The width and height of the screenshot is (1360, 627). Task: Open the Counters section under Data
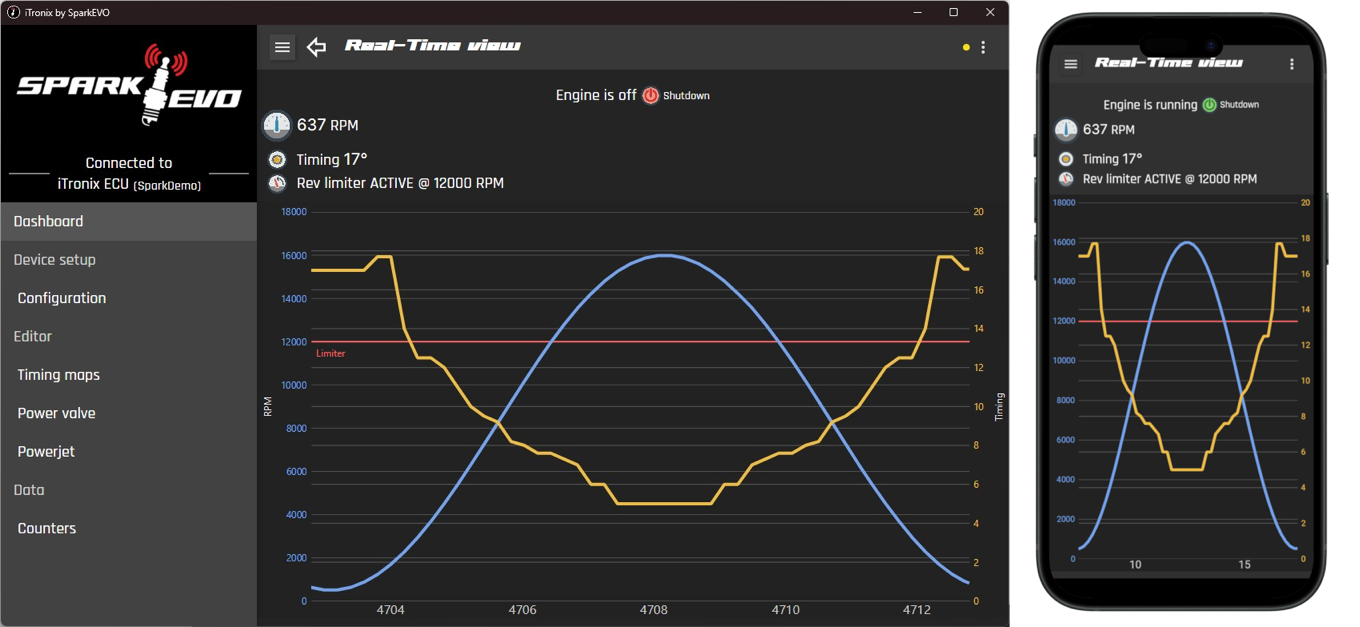click(47, 528)
